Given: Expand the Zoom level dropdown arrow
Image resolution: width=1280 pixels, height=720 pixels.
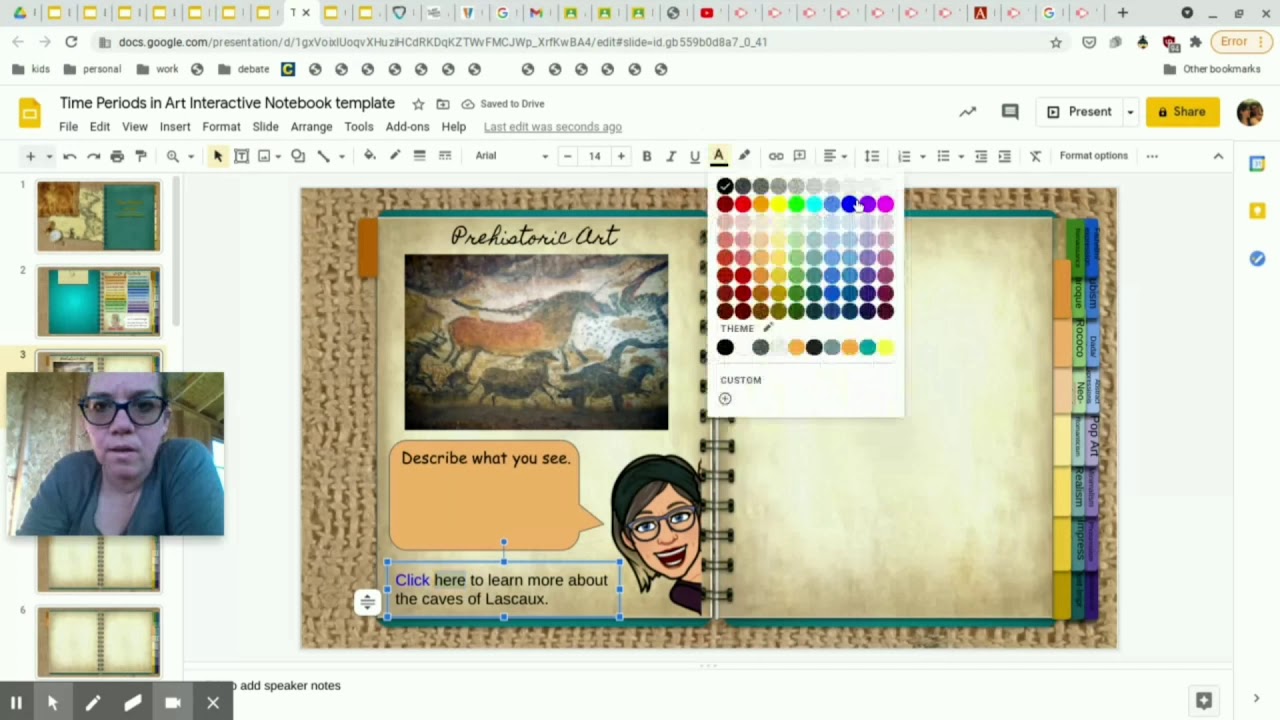Looking at the screenshot, I should [190, 156].
